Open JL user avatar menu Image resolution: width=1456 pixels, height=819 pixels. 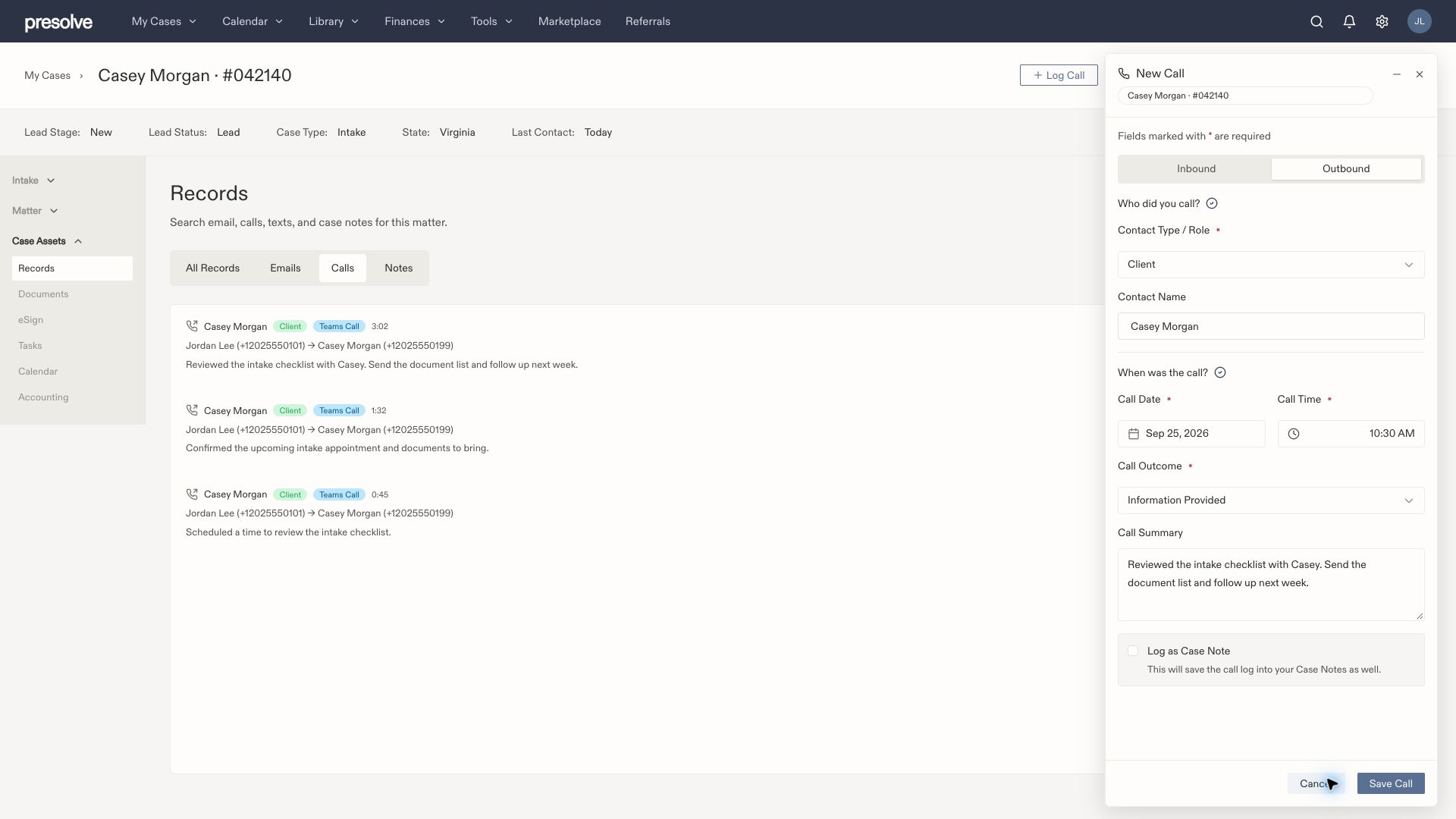pos(1419,21)
